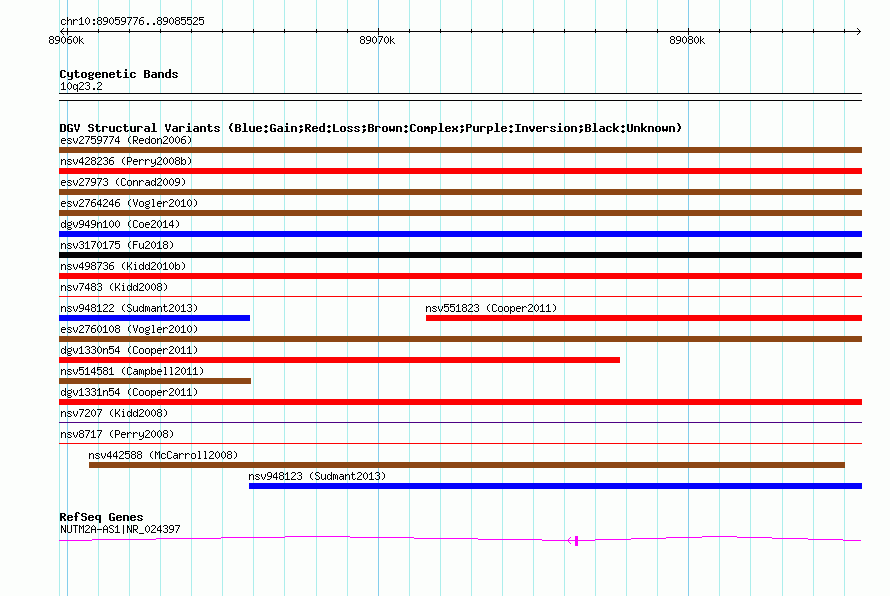Open NUTM2A-AS1|NR_024397 gene label

point(120,529)
